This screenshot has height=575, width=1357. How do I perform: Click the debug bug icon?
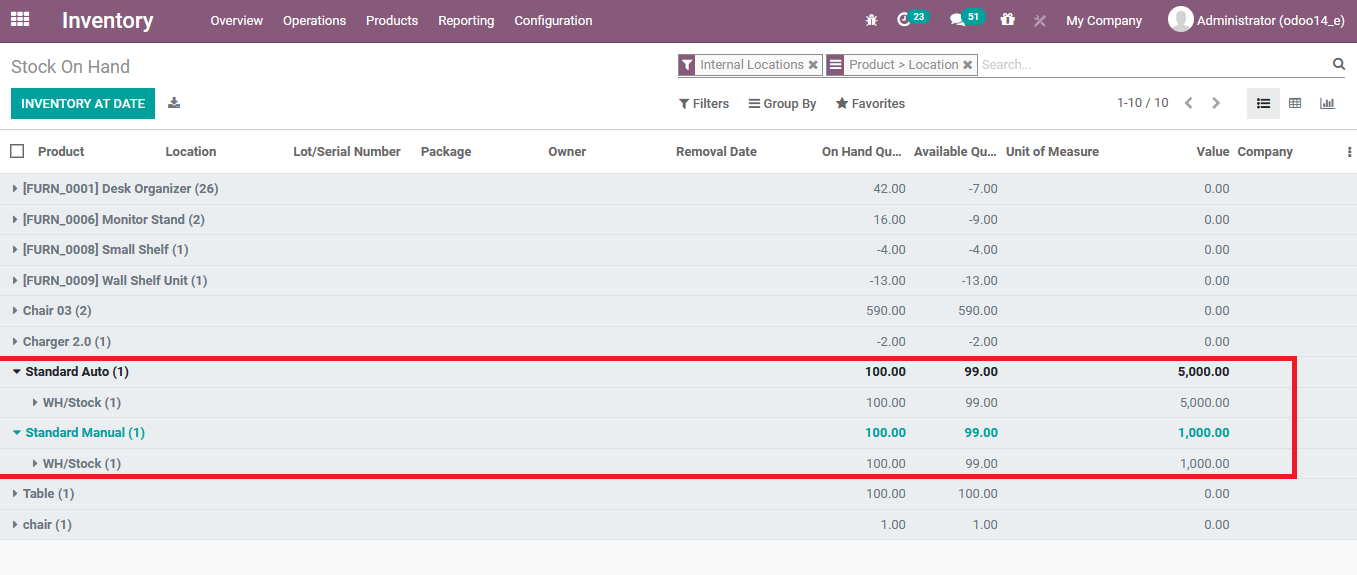tap(871, 20)
